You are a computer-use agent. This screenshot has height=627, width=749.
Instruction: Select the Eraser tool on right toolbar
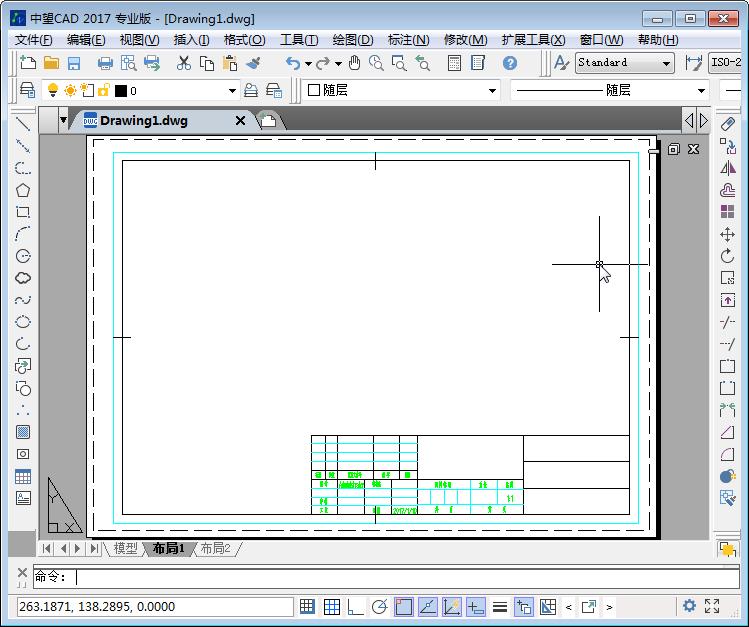pyautogui.click(x=728, y=124)
